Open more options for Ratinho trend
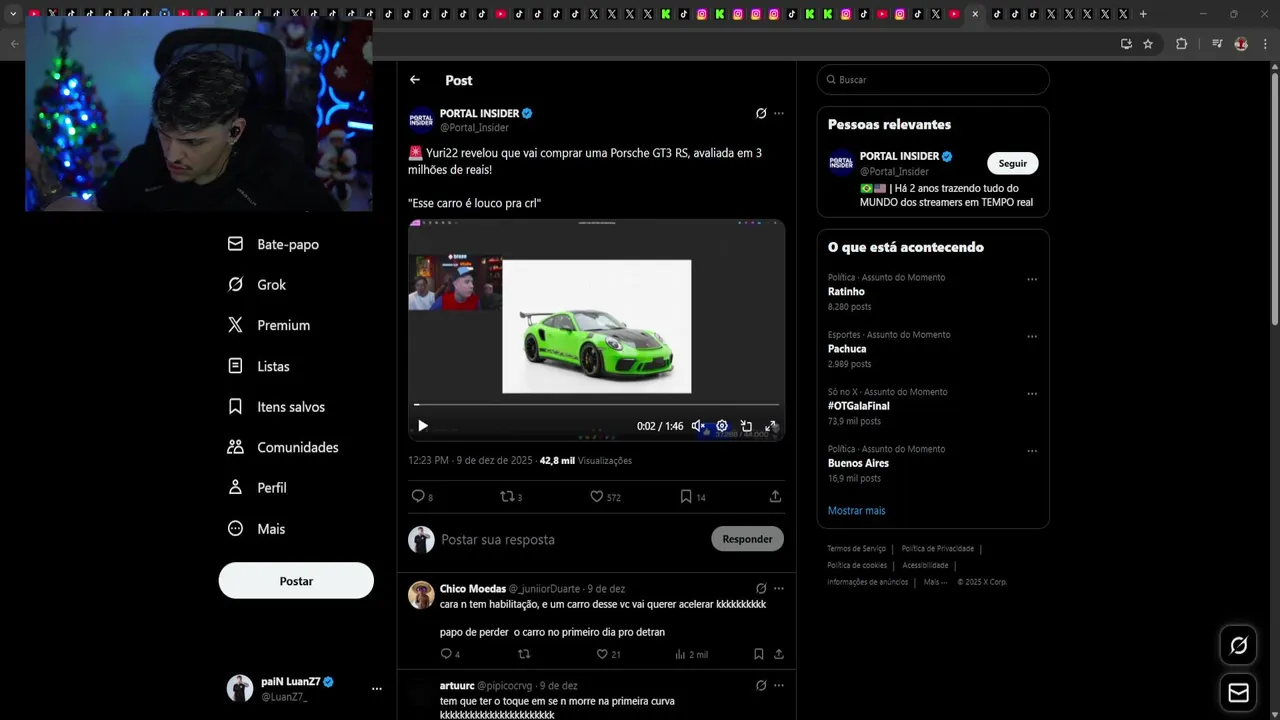This screenshot has height=720, width=1280. click(1032, 279)
